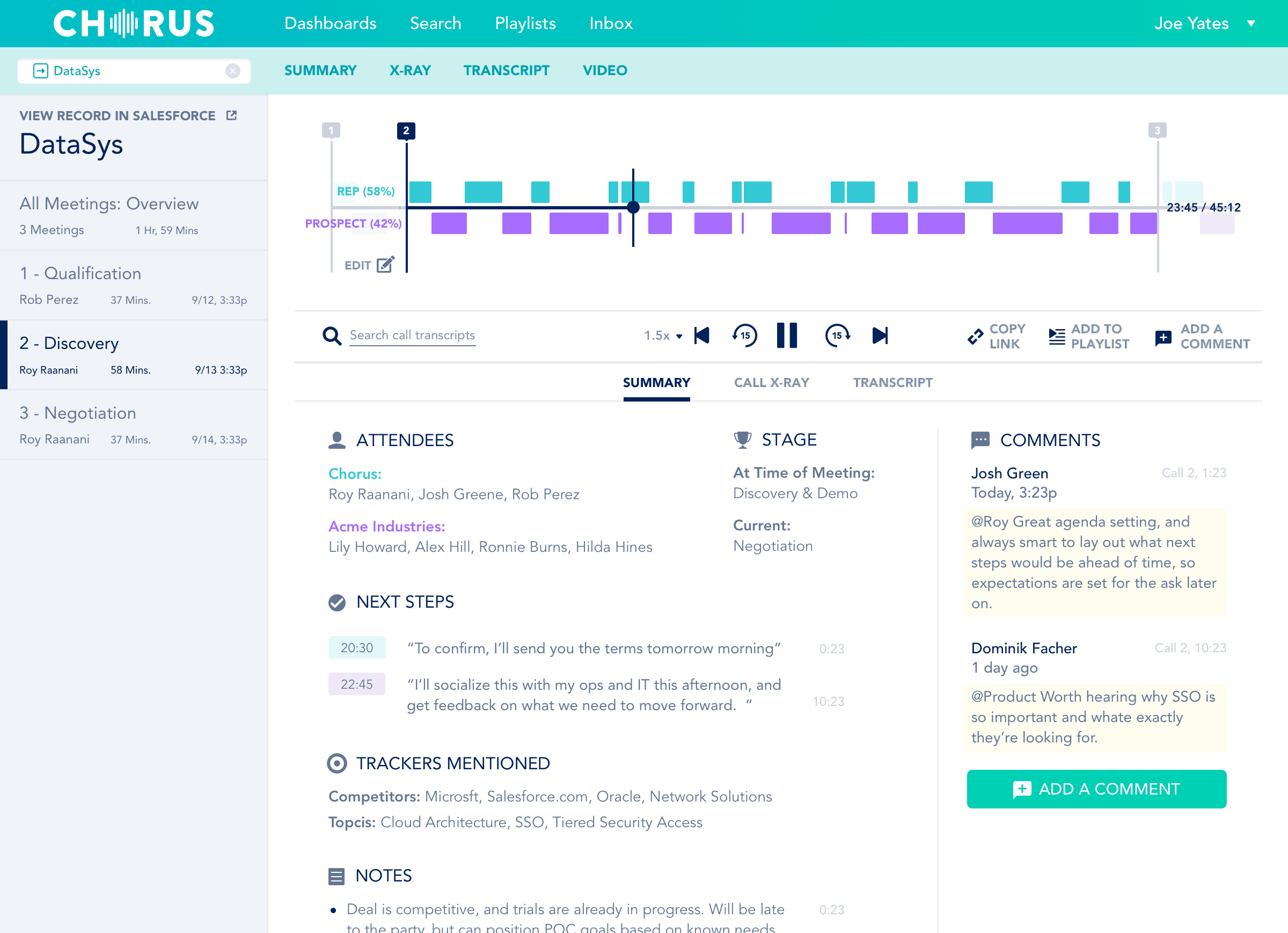This screenshot has height=933, width=1288.
Task: Click the Attendees person icon
Action: pyautogui.click(x=337, y=440)
